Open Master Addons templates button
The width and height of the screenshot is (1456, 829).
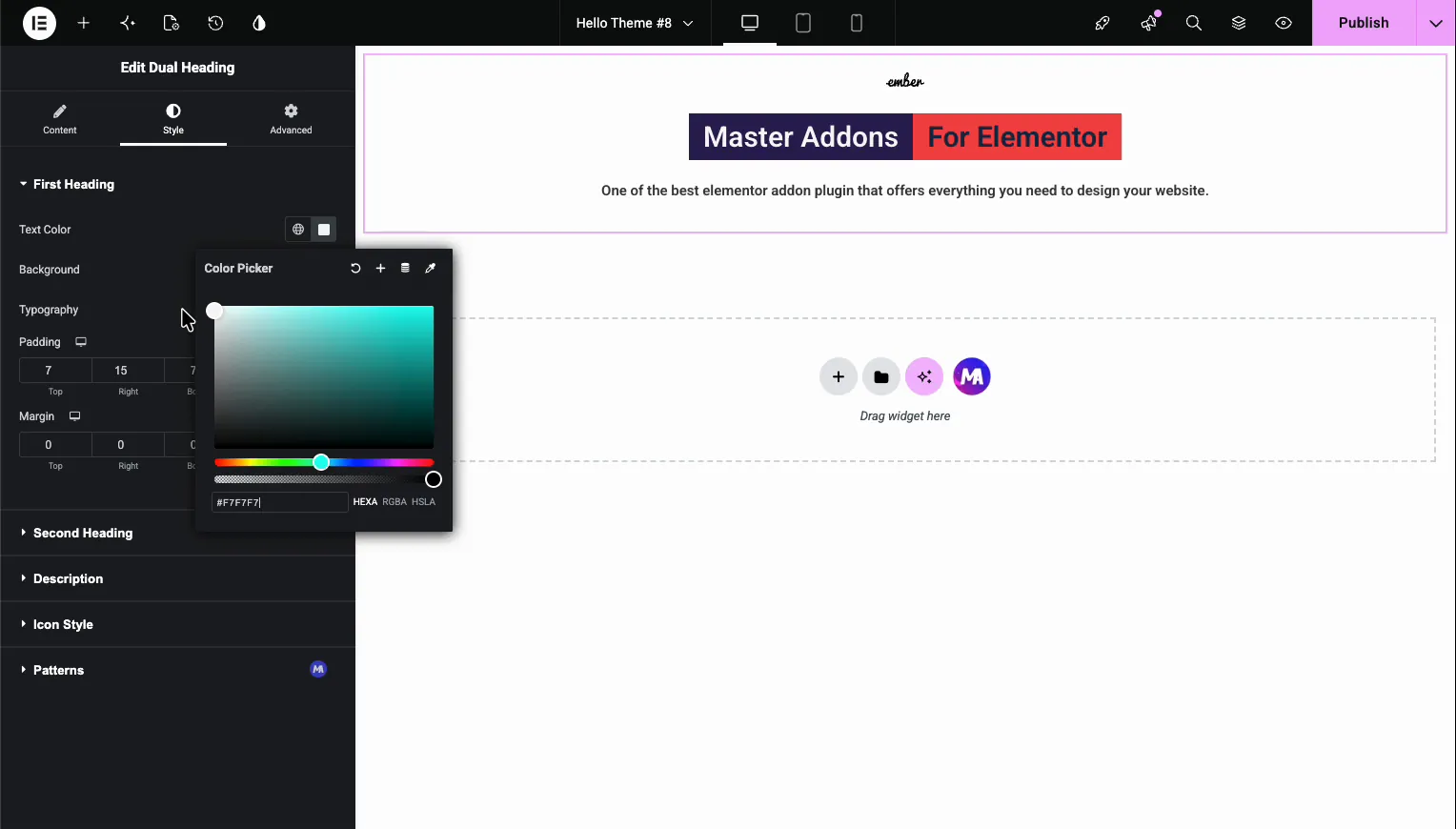(x=972, y=376)
